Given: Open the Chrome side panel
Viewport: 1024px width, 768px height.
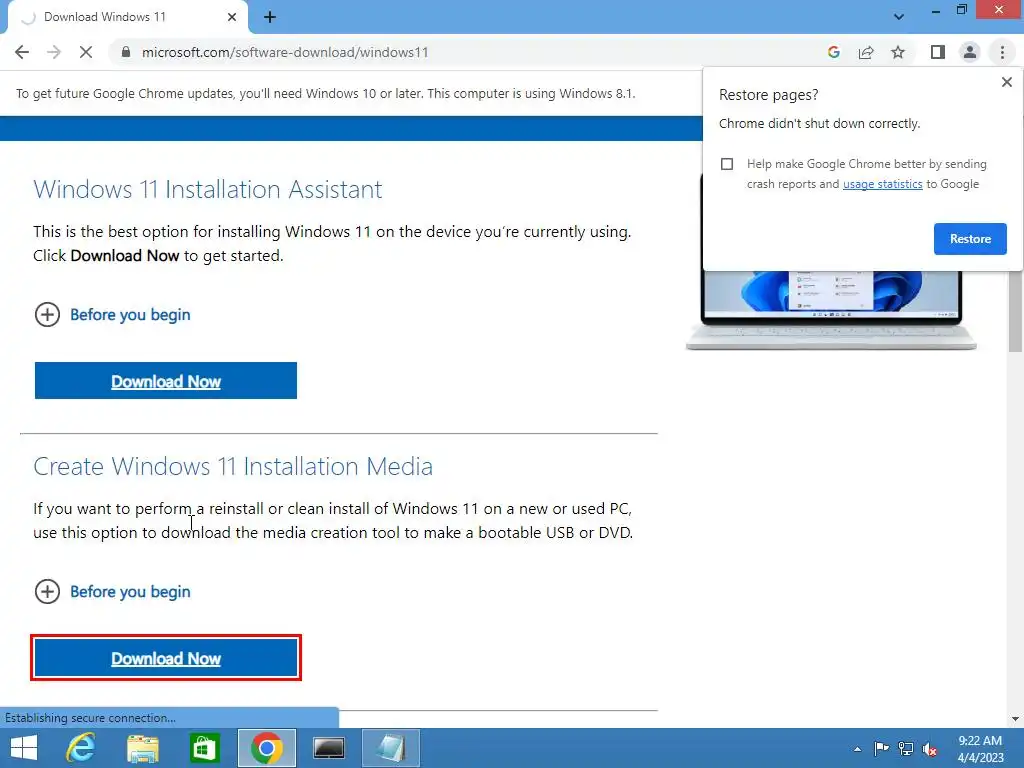Looking at the screenshot, I should pyautogui.click(x=938, y=52).
